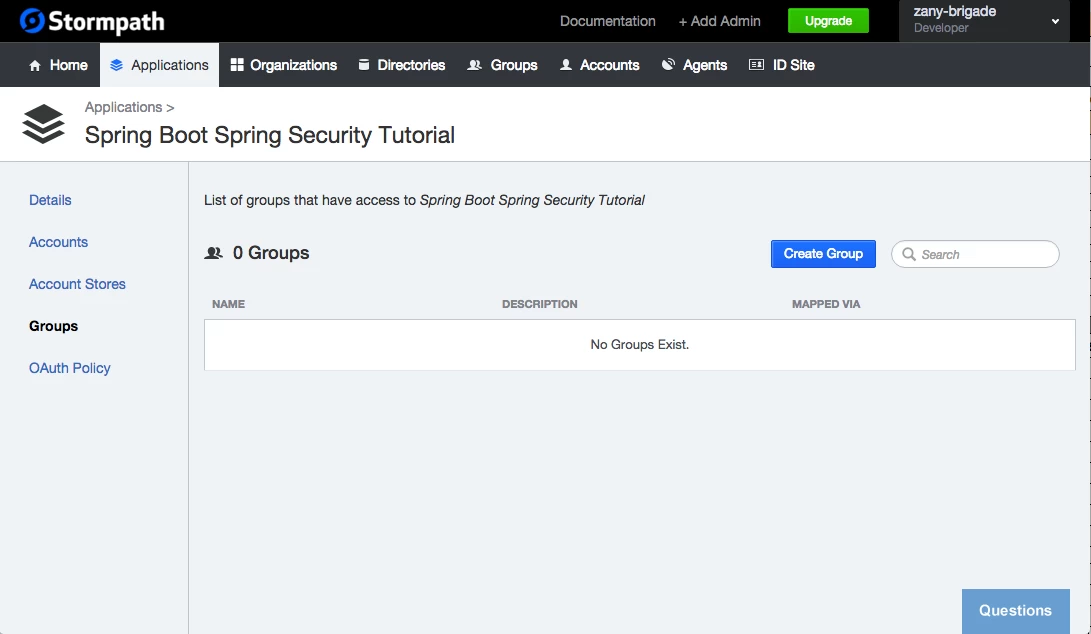Click the large application stack icon

click(43, 124)
